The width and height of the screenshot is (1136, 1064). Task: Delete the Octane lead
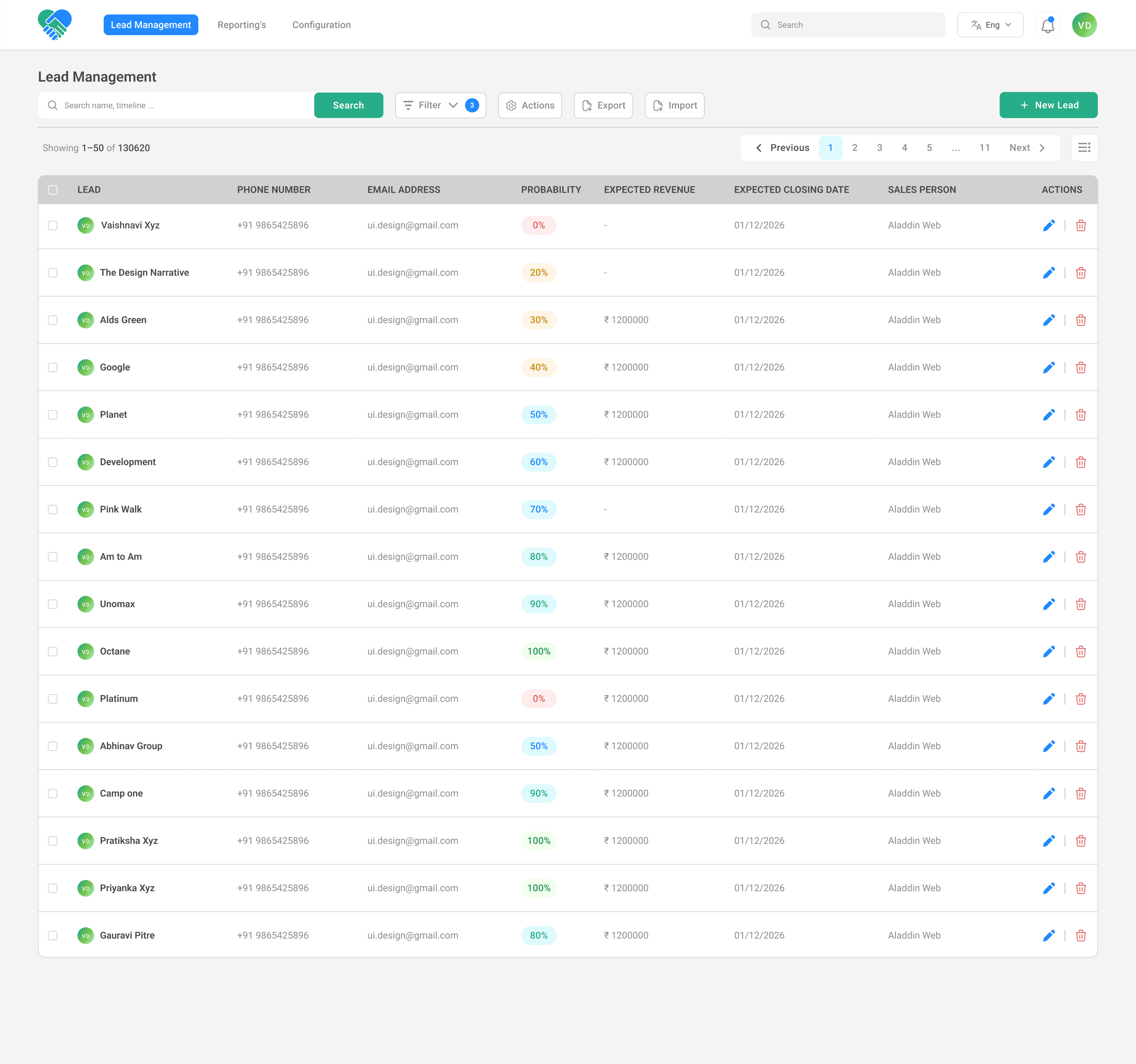[1081, 652]
